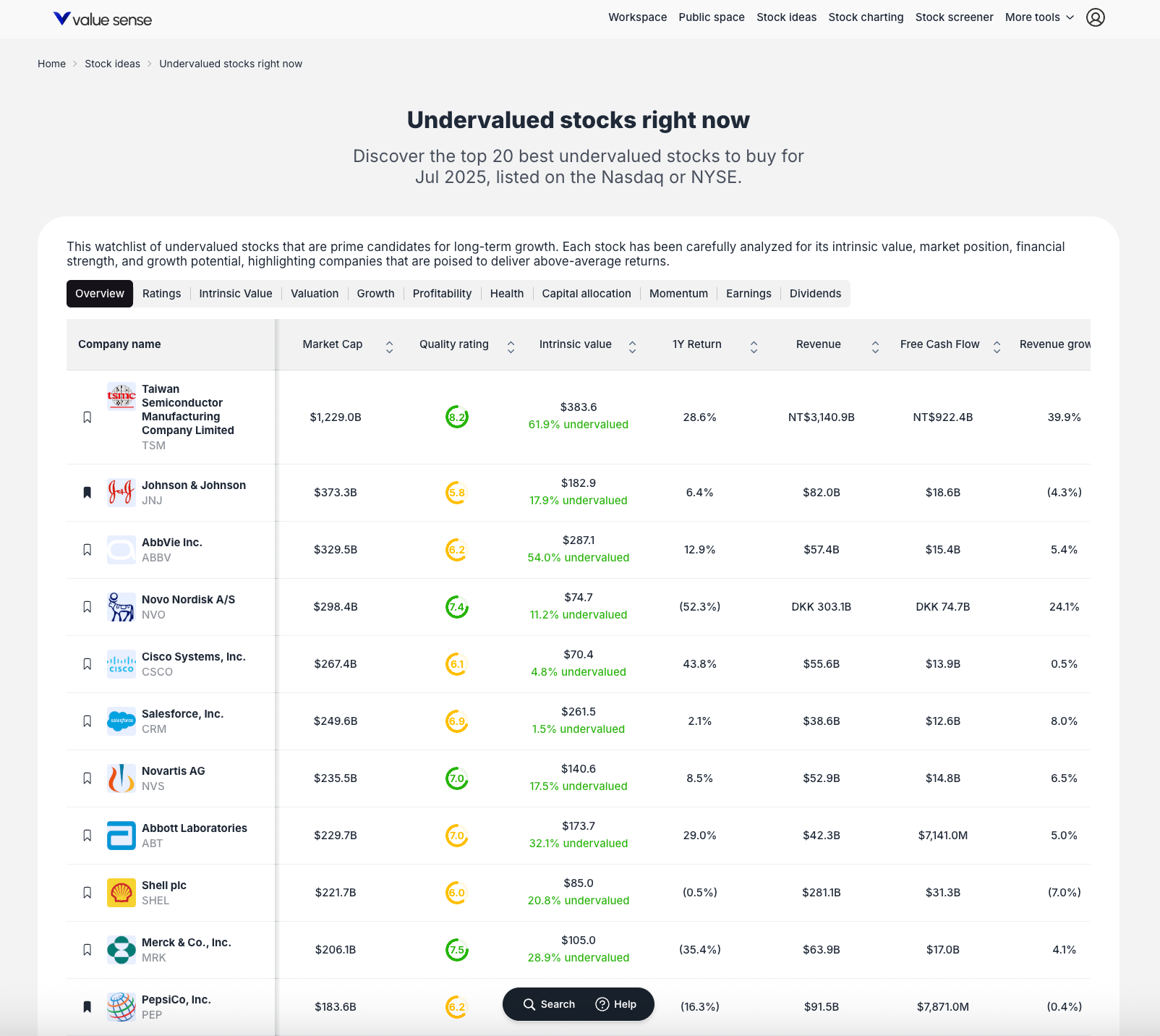Click the Salesforce cloud logo
This screenshot has height=1036, width=1160.
pyautogui.click(x=121, y=721)
